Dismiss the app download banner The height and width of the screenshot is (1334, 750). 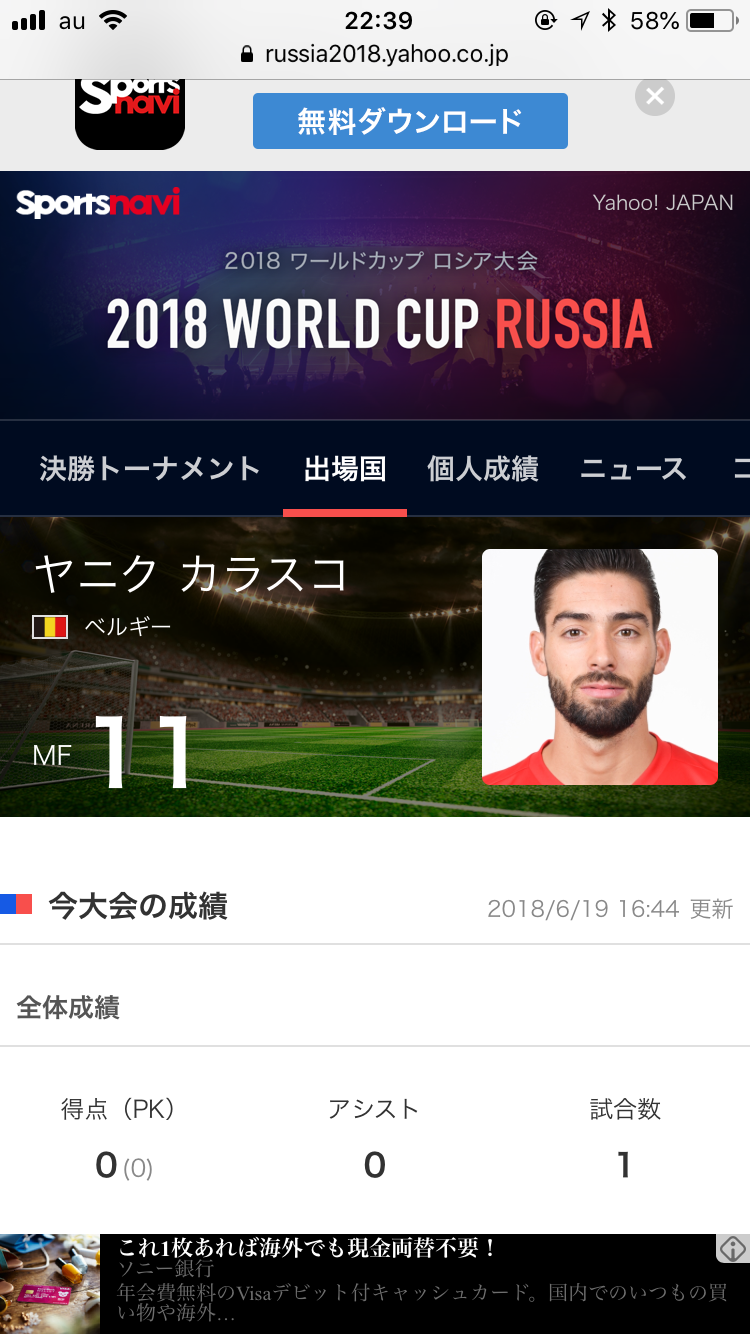click(655, 96)
